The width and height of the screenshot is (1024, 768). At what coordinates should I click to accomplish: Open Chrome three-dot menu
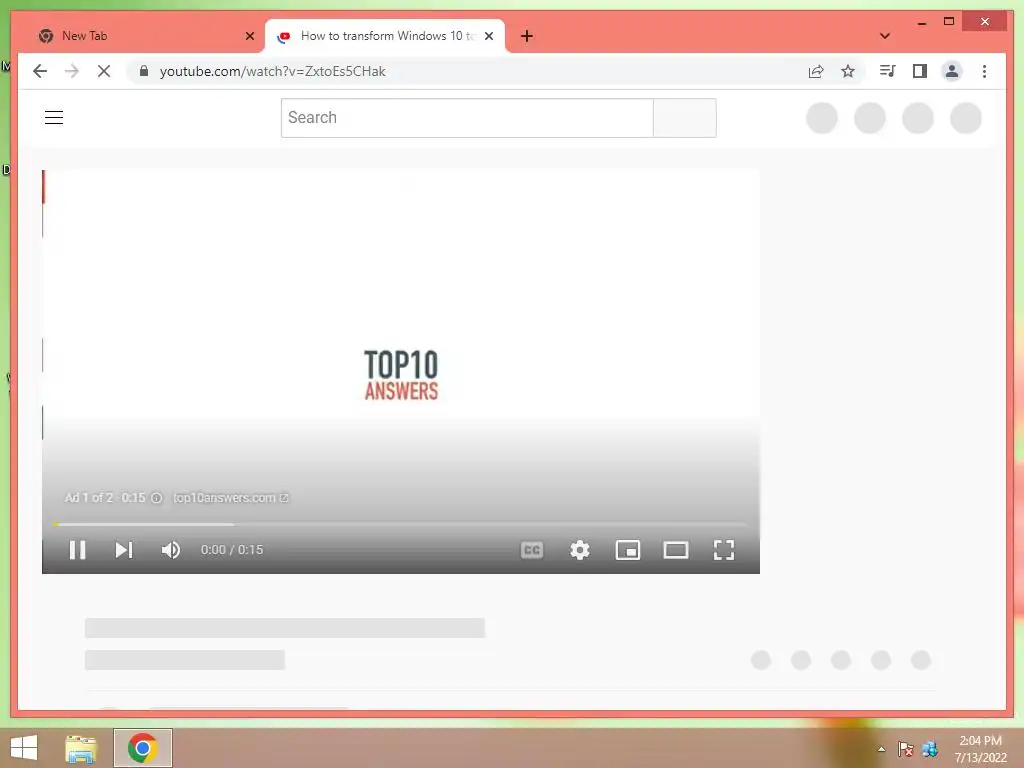click(x=984, y=71)
